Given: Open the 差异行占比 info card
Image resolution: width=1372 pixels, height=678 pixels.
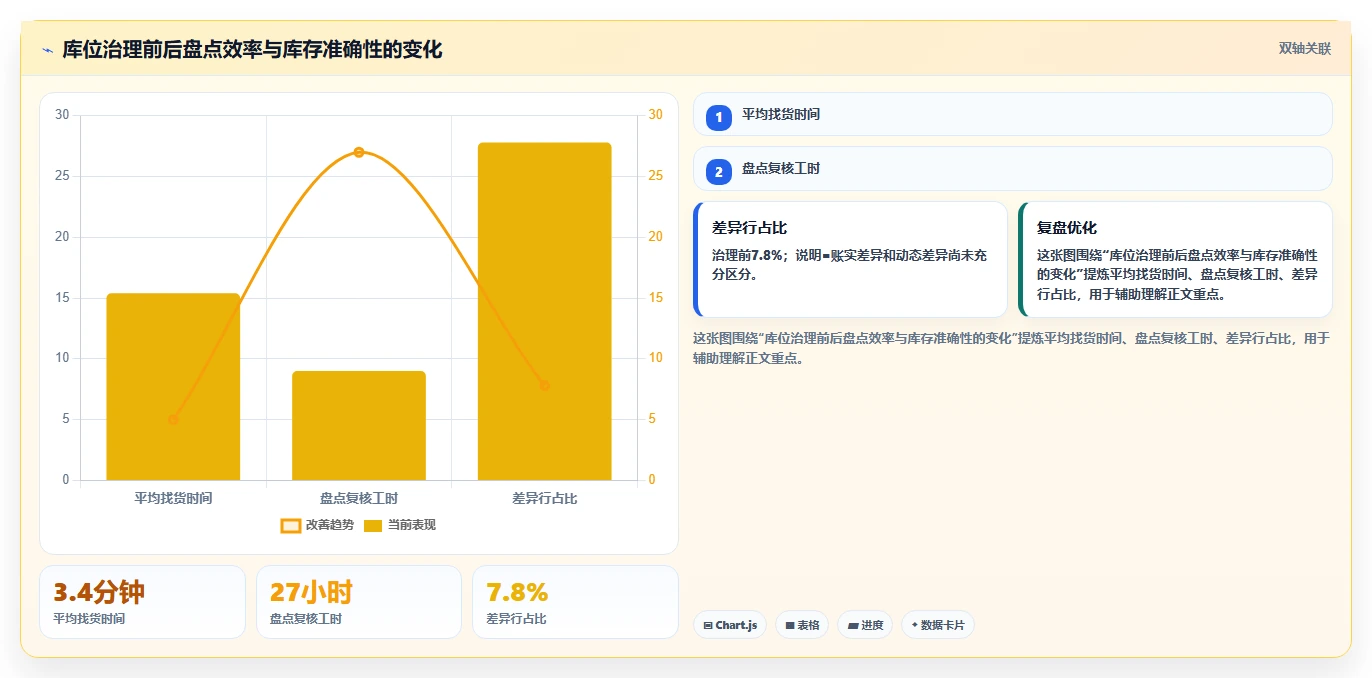Looking at the screenshot, I should [850, 260].
